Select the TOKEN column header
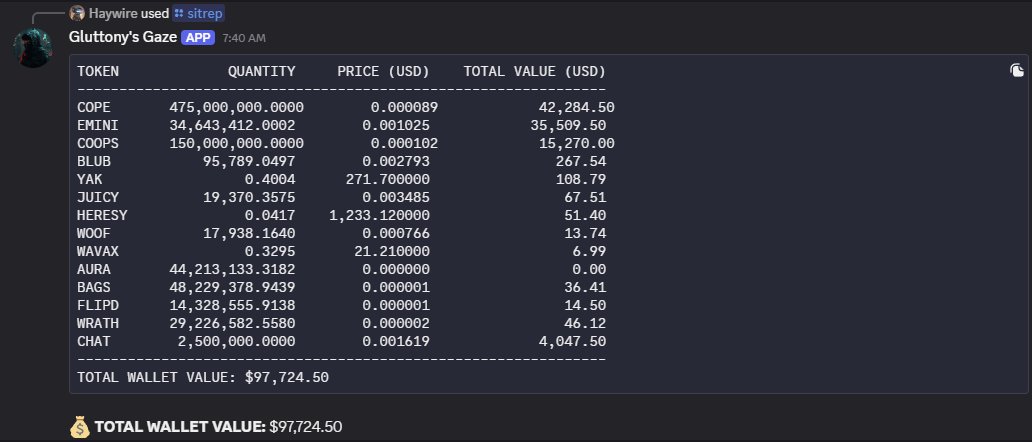The image size is (1032, 442). [x=98, y=71]
